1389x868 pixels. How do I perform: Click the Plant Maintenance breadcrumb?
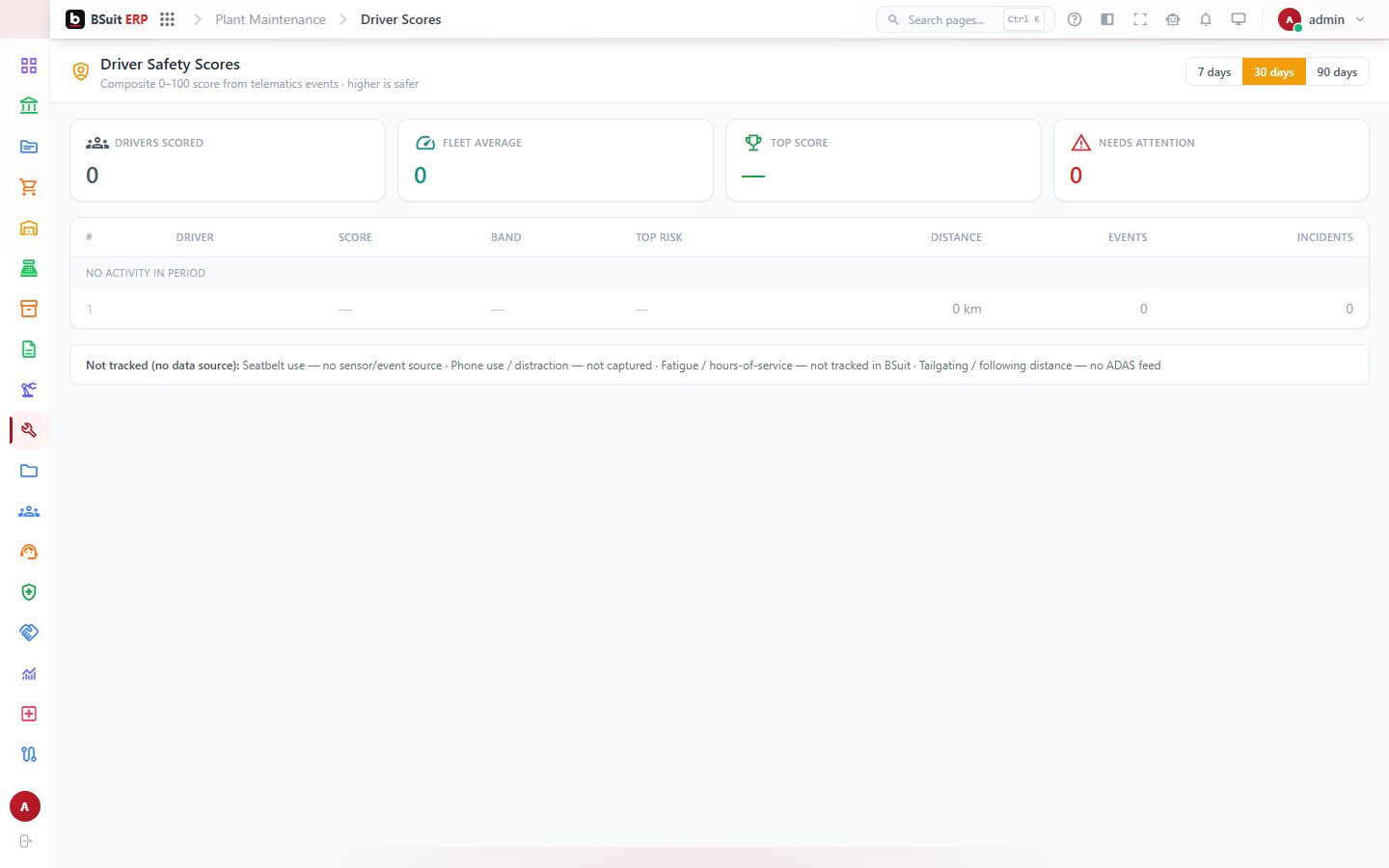pos(270,19)
